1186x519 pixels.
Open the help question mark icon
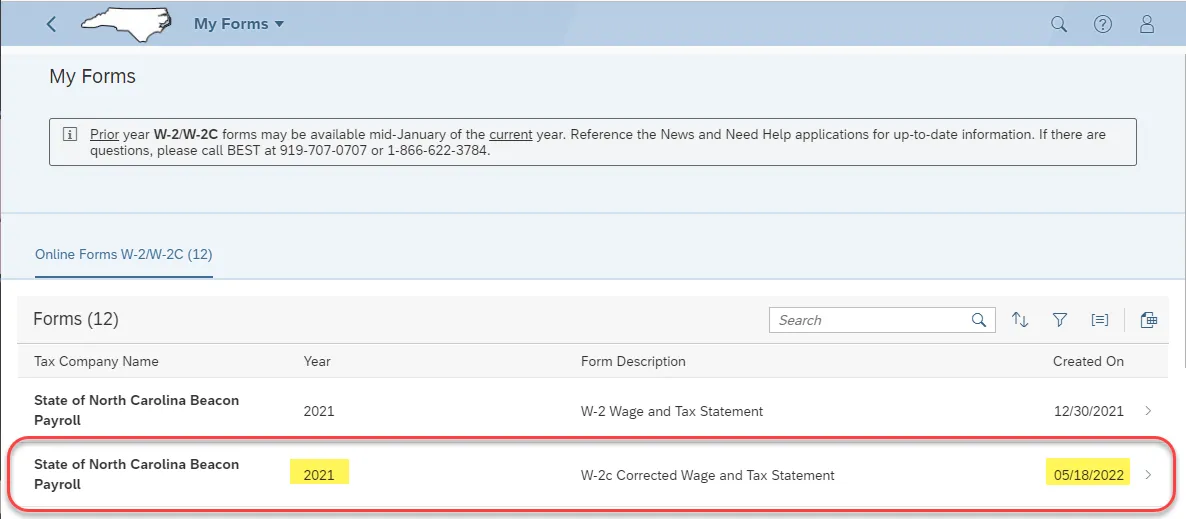coord(1103,24)
